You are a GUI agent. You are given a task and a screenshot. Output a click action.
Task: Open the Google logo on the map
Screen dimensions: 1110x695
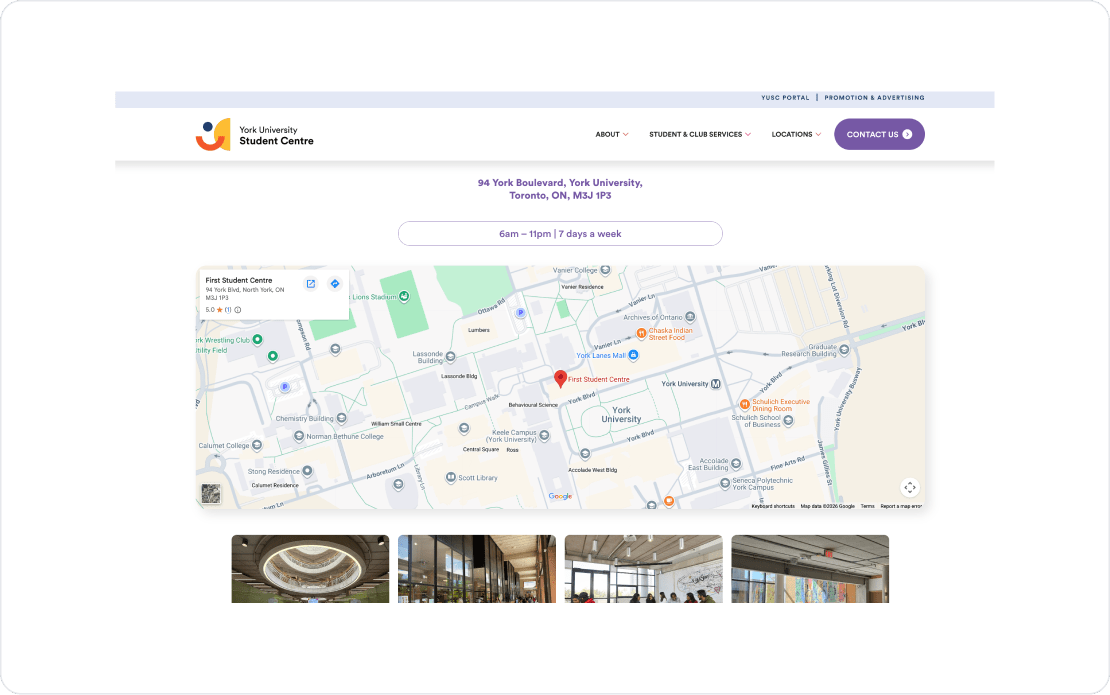[x=560, y=496]
